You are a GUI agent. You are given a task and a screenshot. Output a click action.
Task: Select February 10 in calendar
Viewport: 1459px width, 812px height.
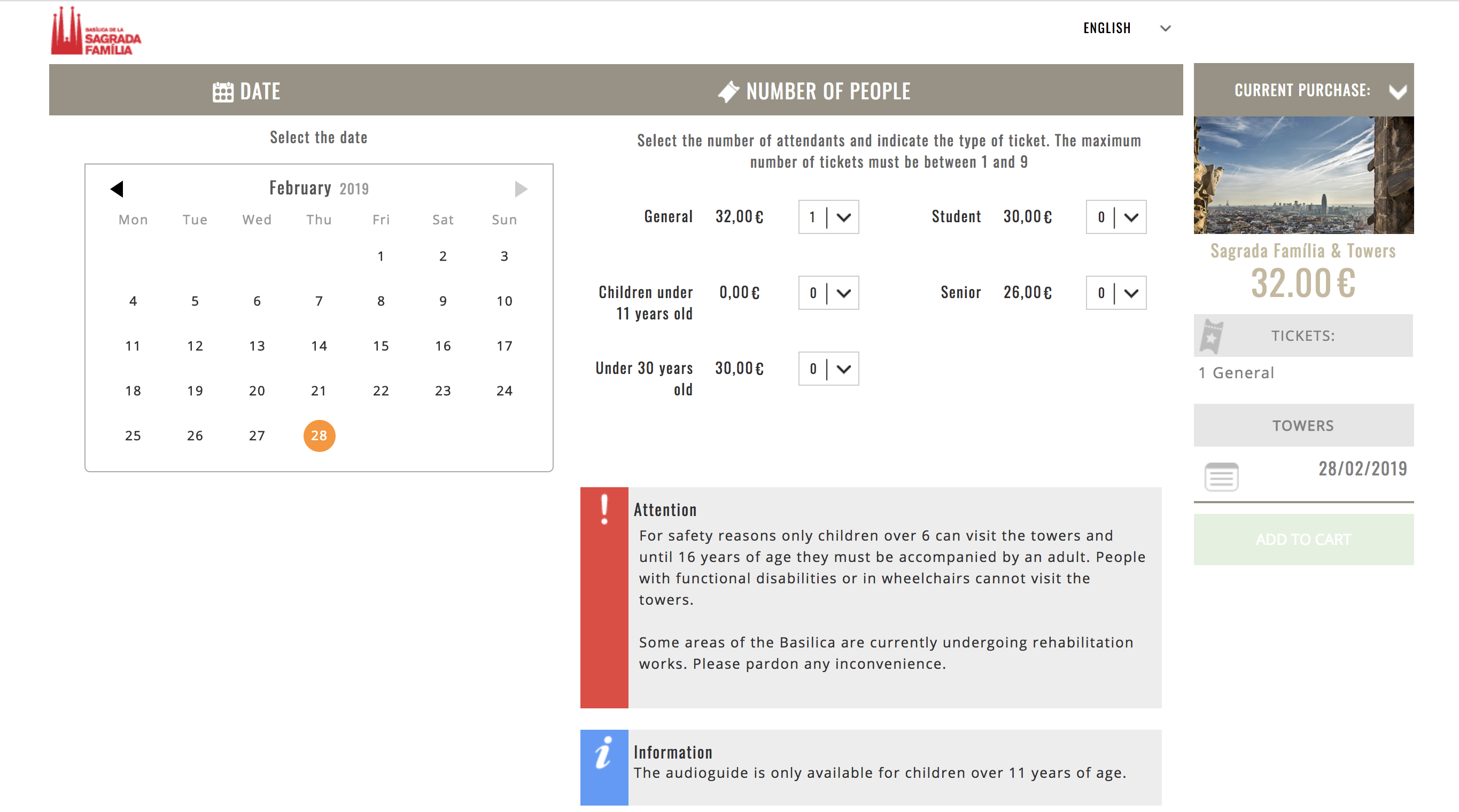504,301
